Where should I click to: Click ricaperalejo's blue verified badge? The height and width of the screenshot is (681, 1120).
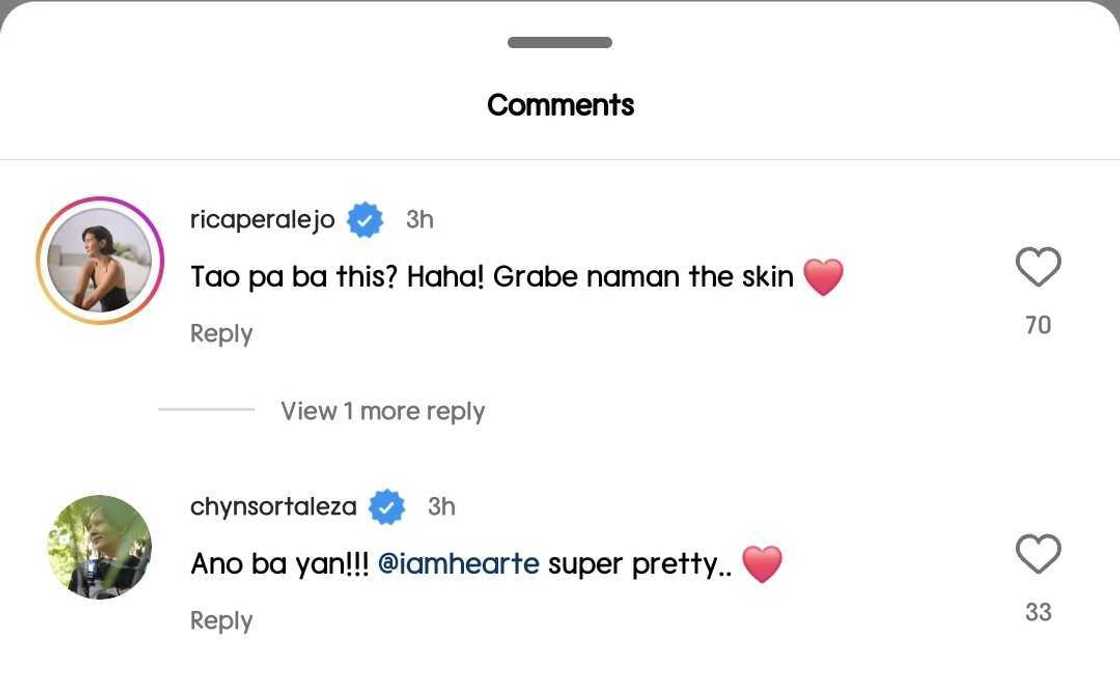[365, 220]
